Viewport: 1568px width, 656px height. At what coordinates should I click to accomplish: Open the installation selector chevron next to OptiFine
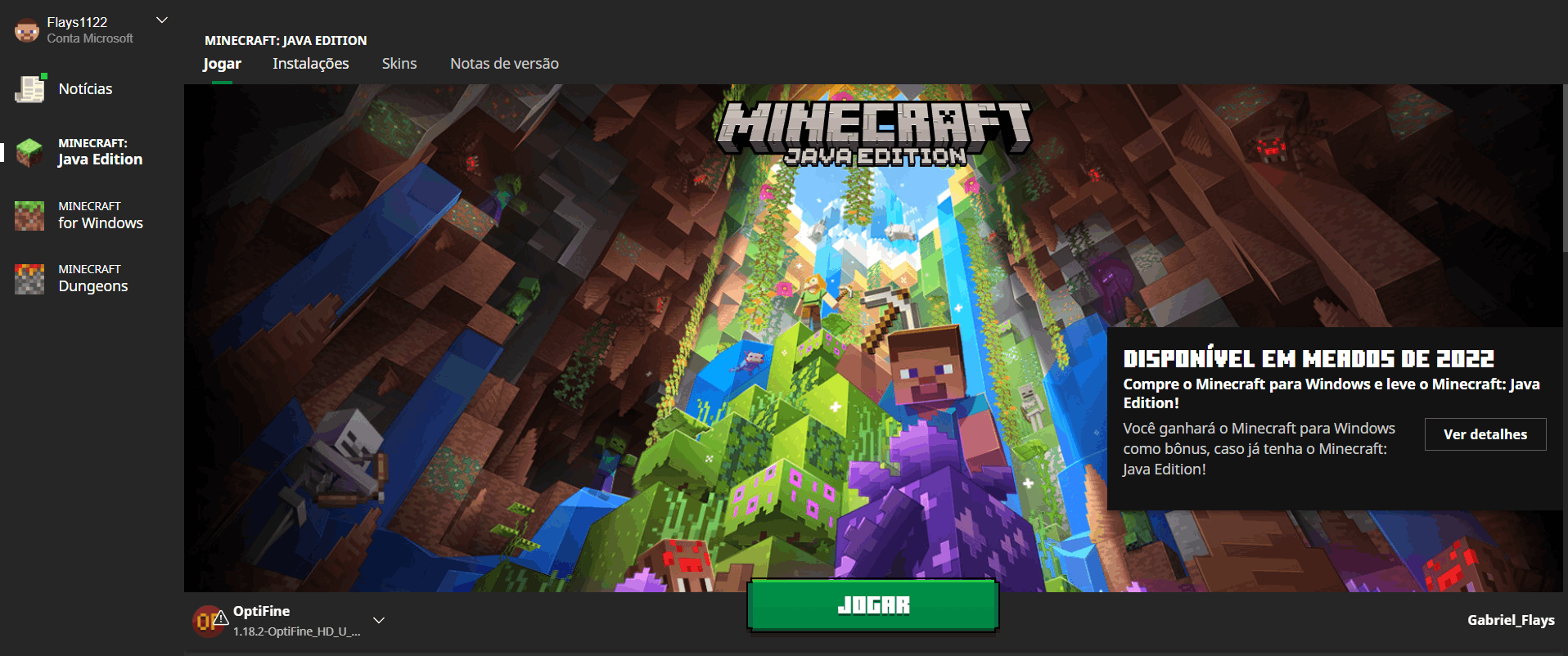(x=379, y=620)
